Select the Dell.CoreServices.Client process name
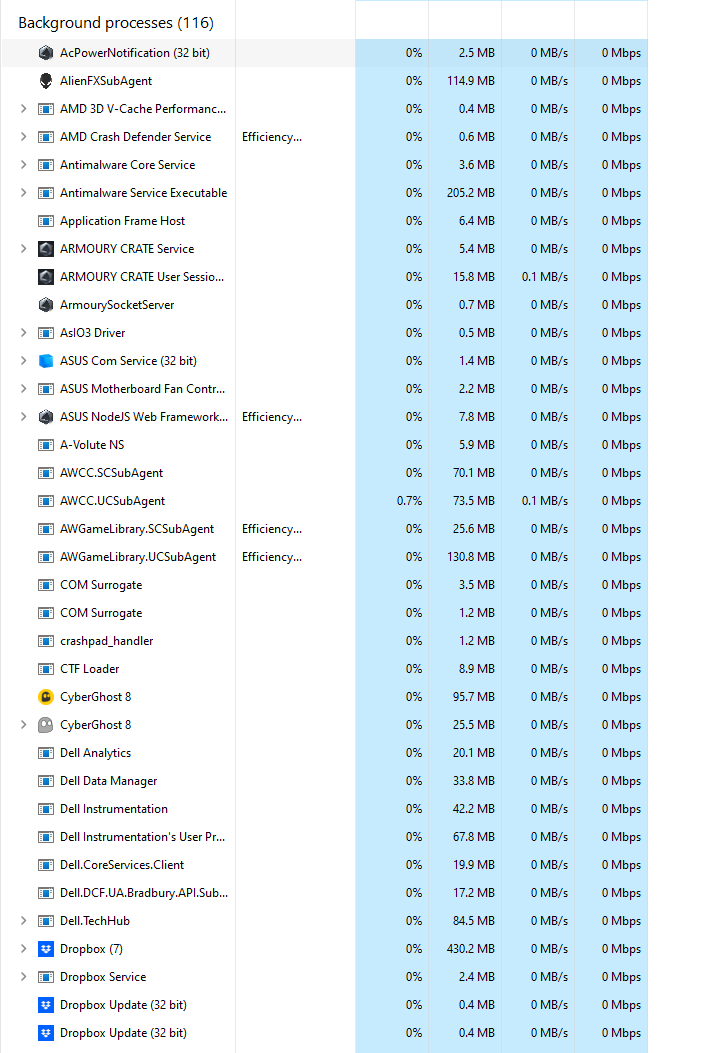The width and height of the screenshot is (709, 1053). pyautogui.click(x=122, y=865)
